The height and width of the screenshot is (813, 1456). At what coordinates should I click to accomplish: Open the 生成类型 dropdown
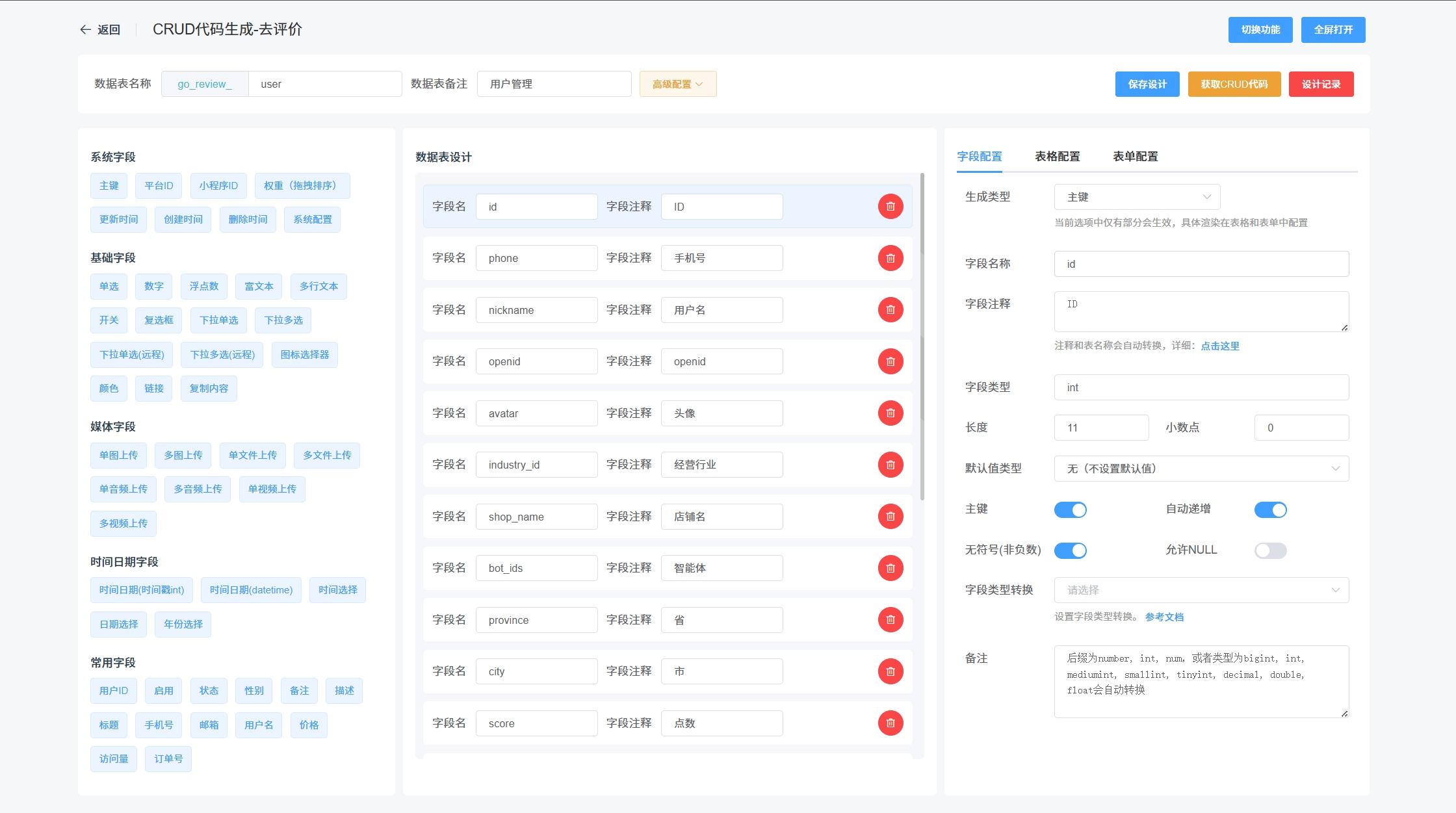point(1136,197)
